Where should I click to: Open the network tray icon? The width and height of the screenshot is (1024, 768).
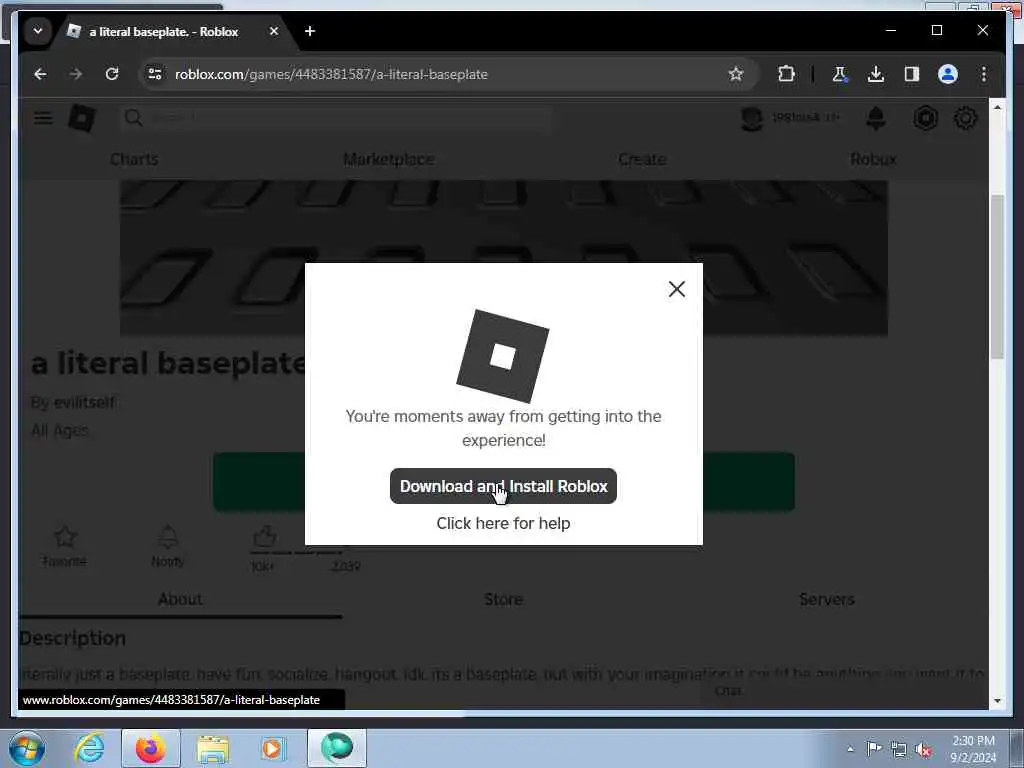click(899, 749)
